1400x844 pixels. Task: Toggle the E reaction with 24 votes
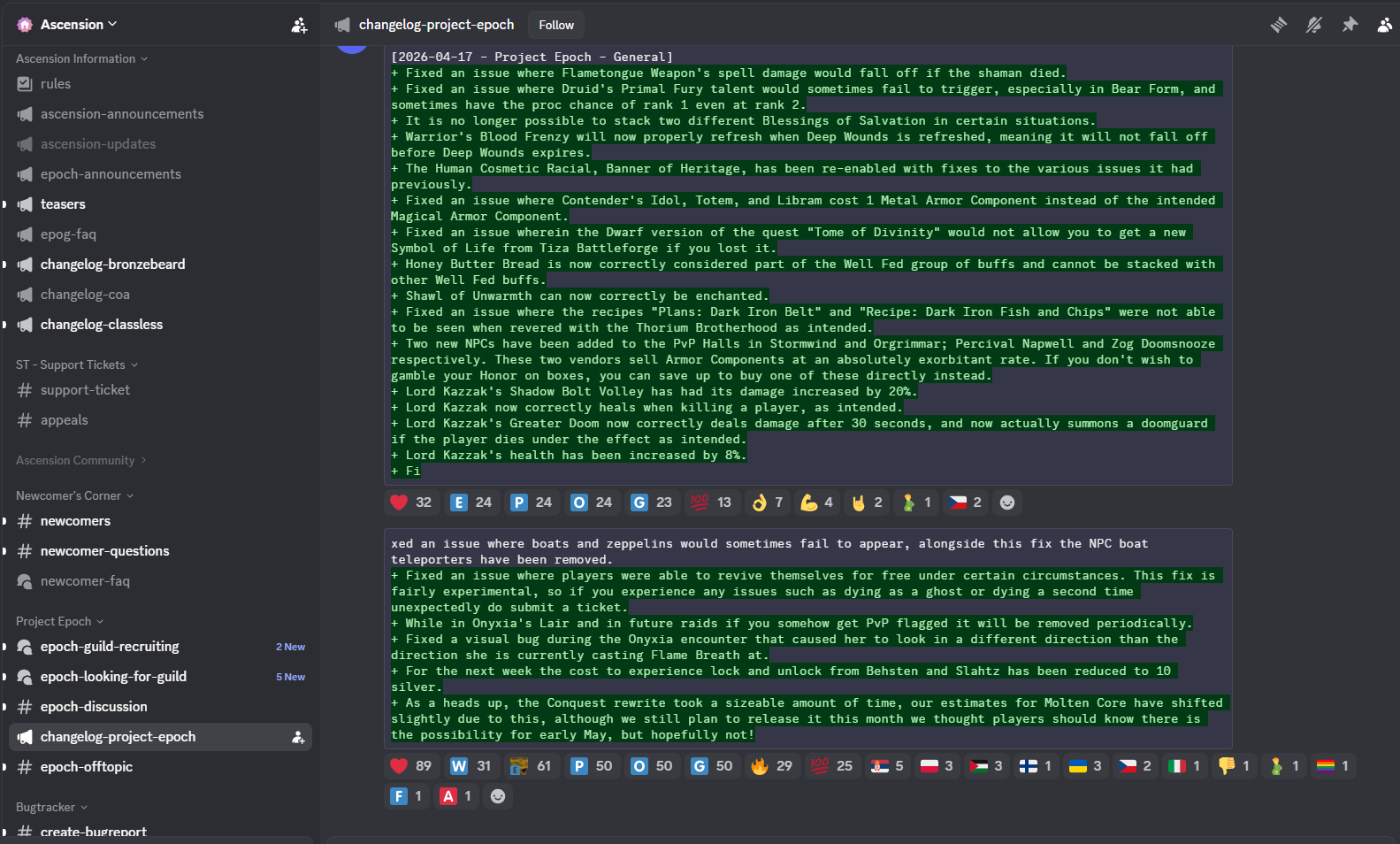(471, 503)
